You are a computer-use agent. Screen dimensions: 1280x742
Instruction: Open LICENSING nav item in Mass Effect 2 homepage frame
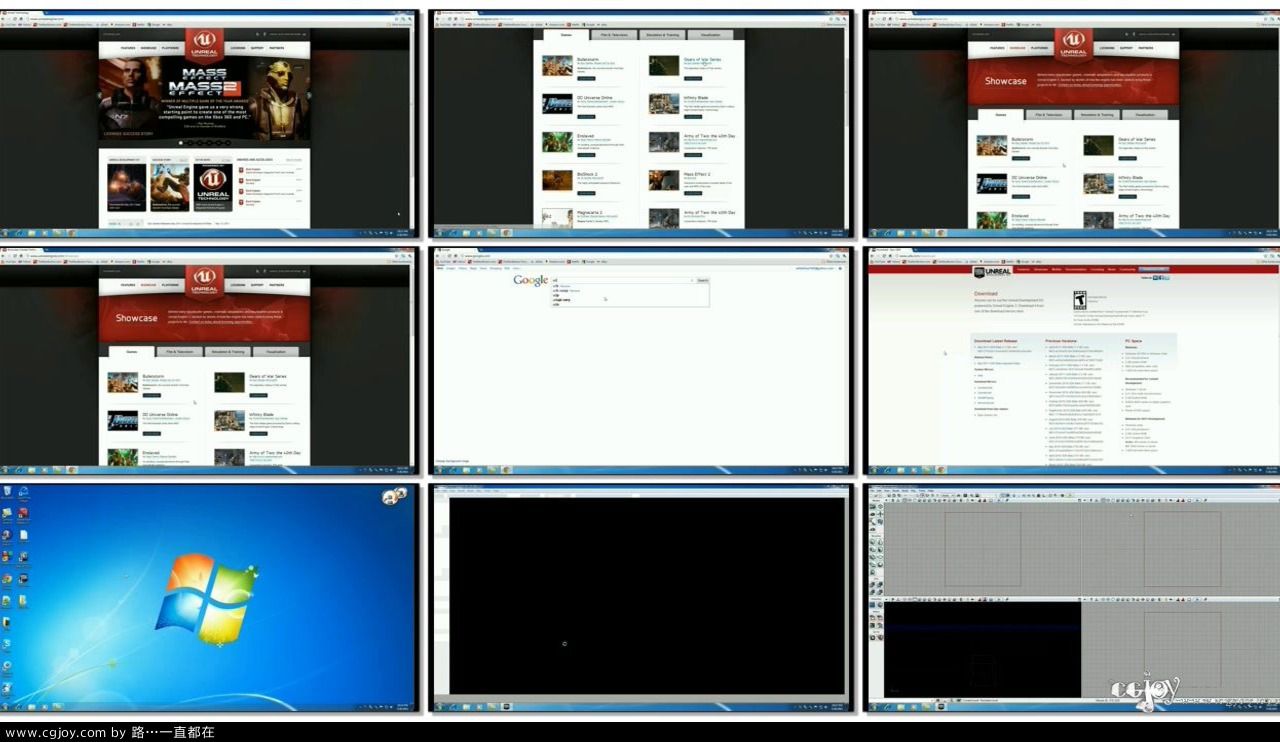237,47
